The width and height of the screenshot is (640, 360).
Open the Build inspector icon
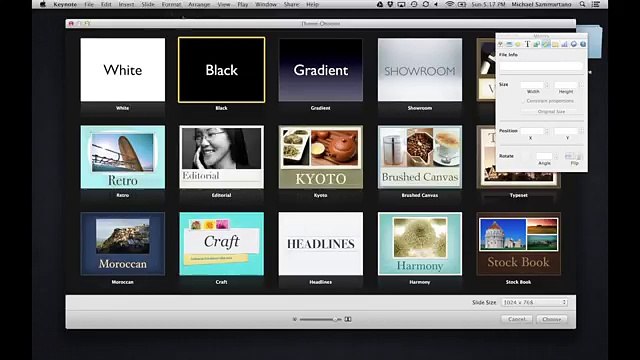(x=518, y=44)
